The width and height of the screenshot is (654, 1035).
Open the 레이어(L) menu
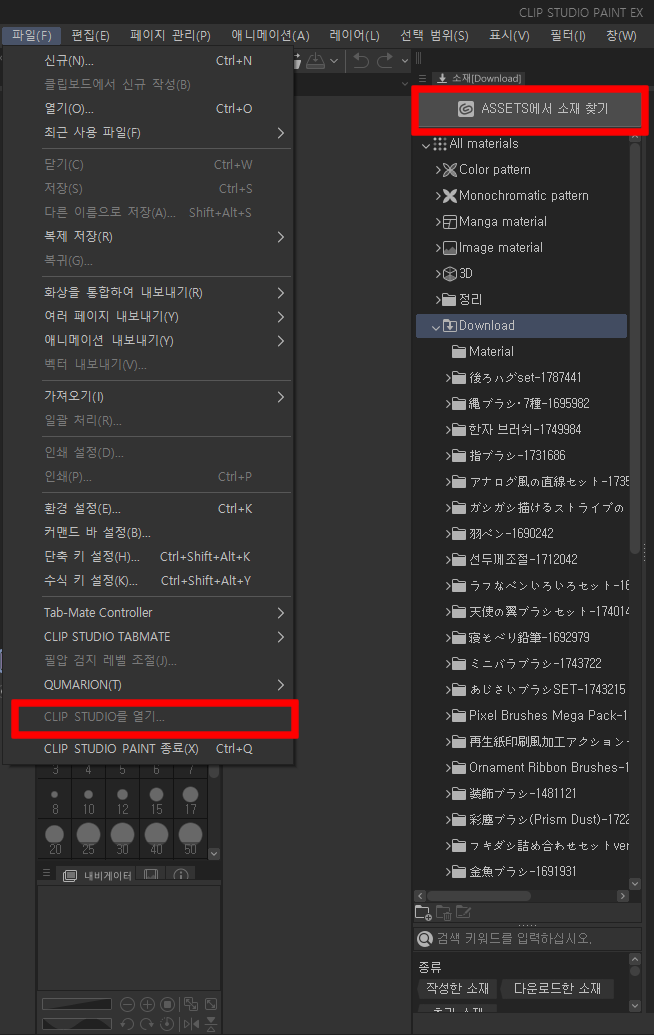[354, 35]
